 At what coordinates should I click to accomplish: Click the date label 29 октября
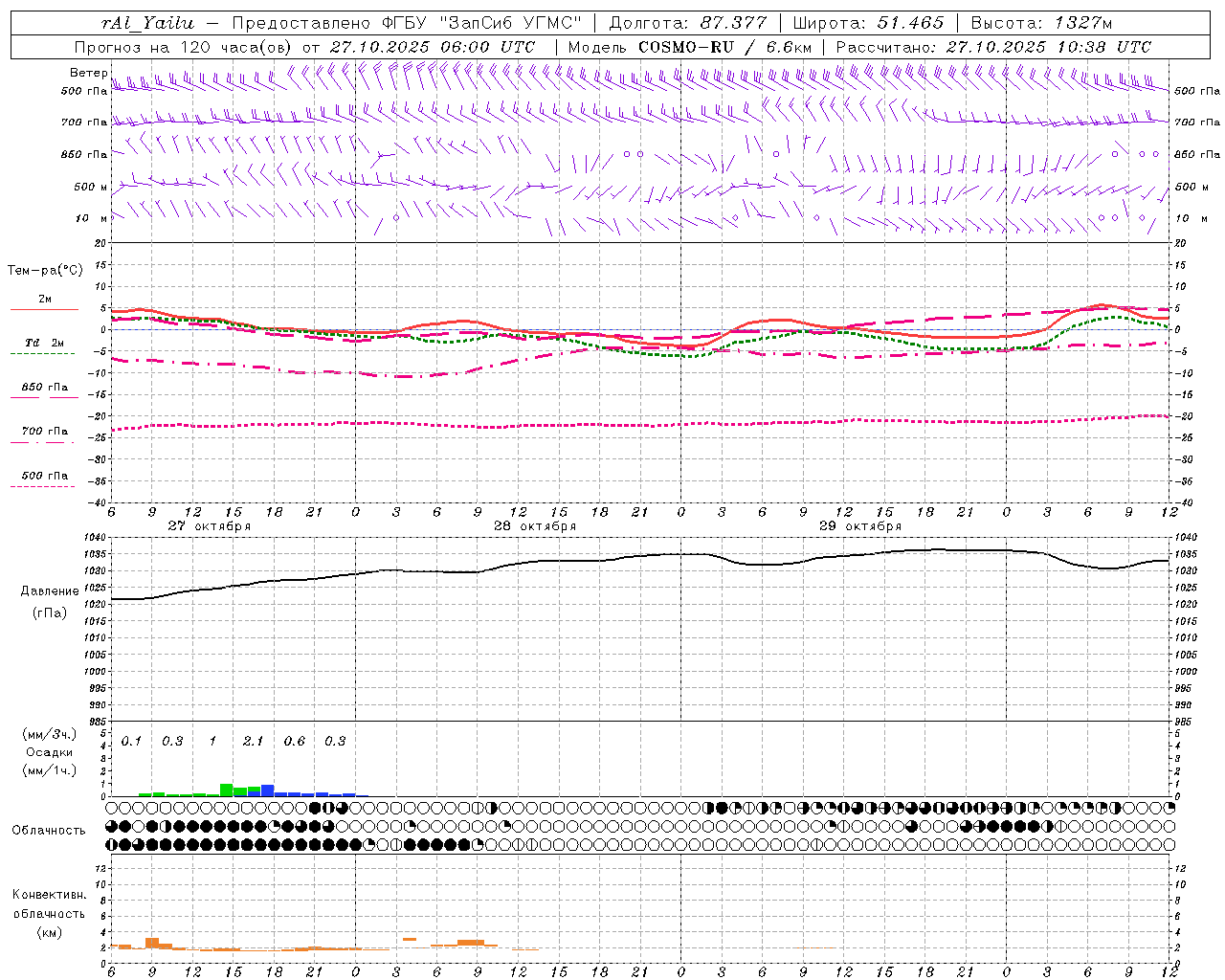[860, 526]
